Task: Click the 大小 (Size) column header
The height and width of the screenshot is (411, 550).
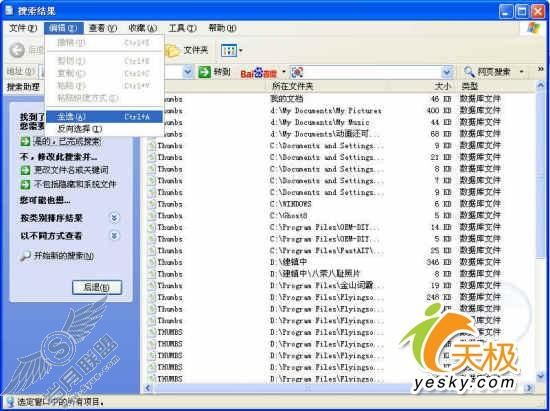Action: (442, 86)
